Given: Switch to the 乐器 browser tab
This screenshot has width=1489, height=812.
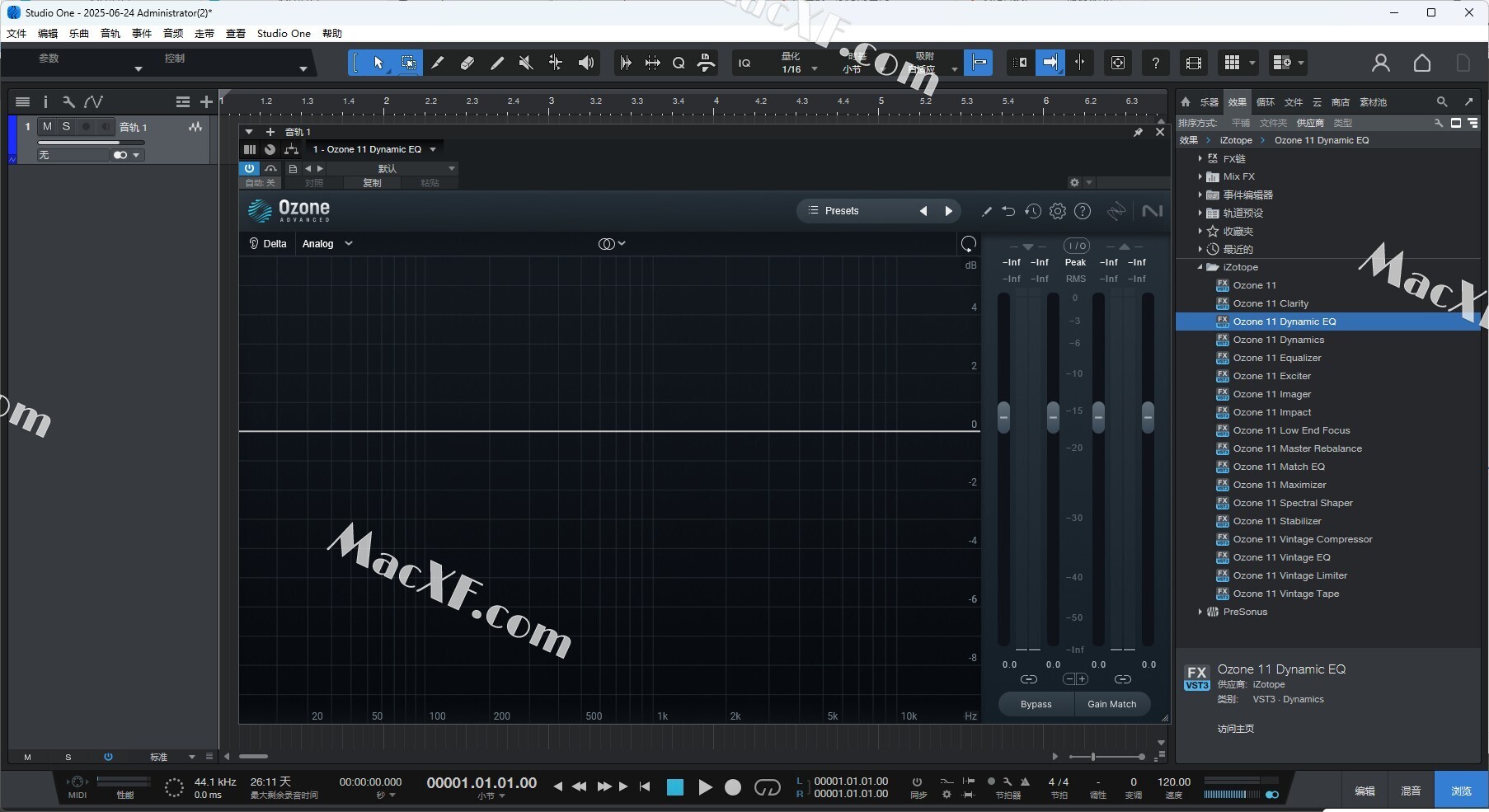Looking at the screenshot, I should click(x=1210, y=102).
